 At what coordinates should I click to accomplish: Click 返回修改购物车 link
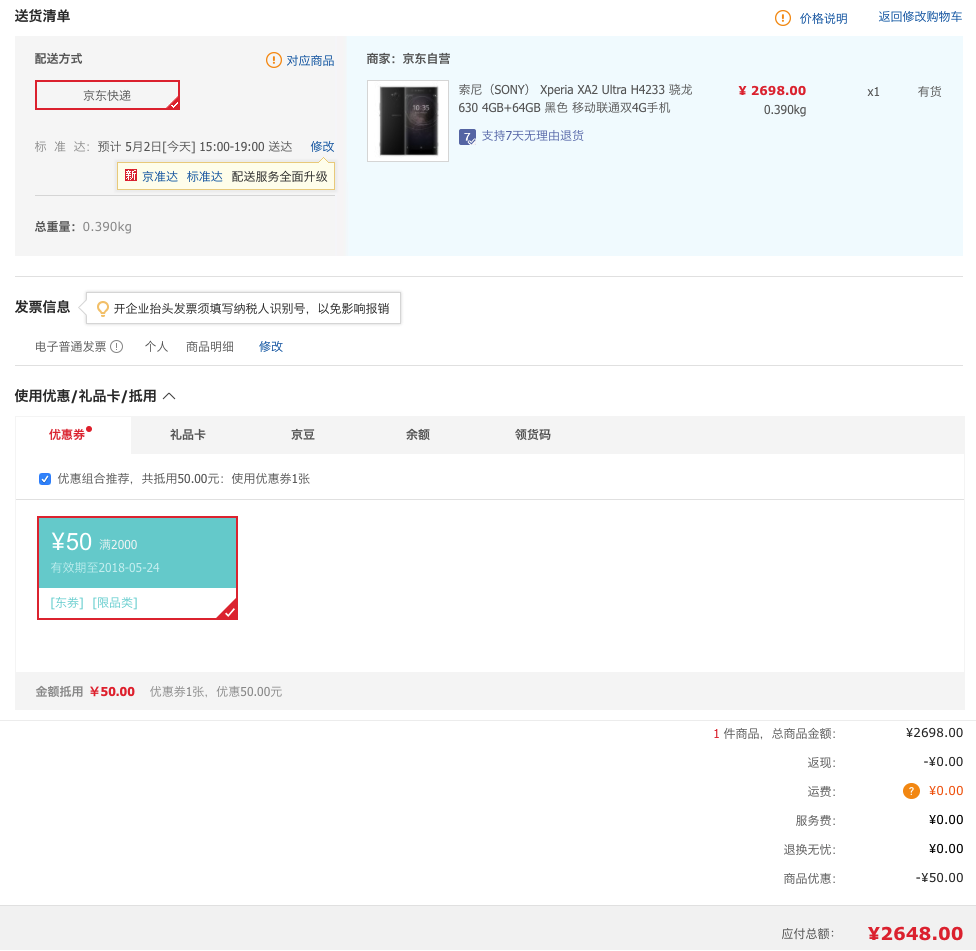coord(920,17)
